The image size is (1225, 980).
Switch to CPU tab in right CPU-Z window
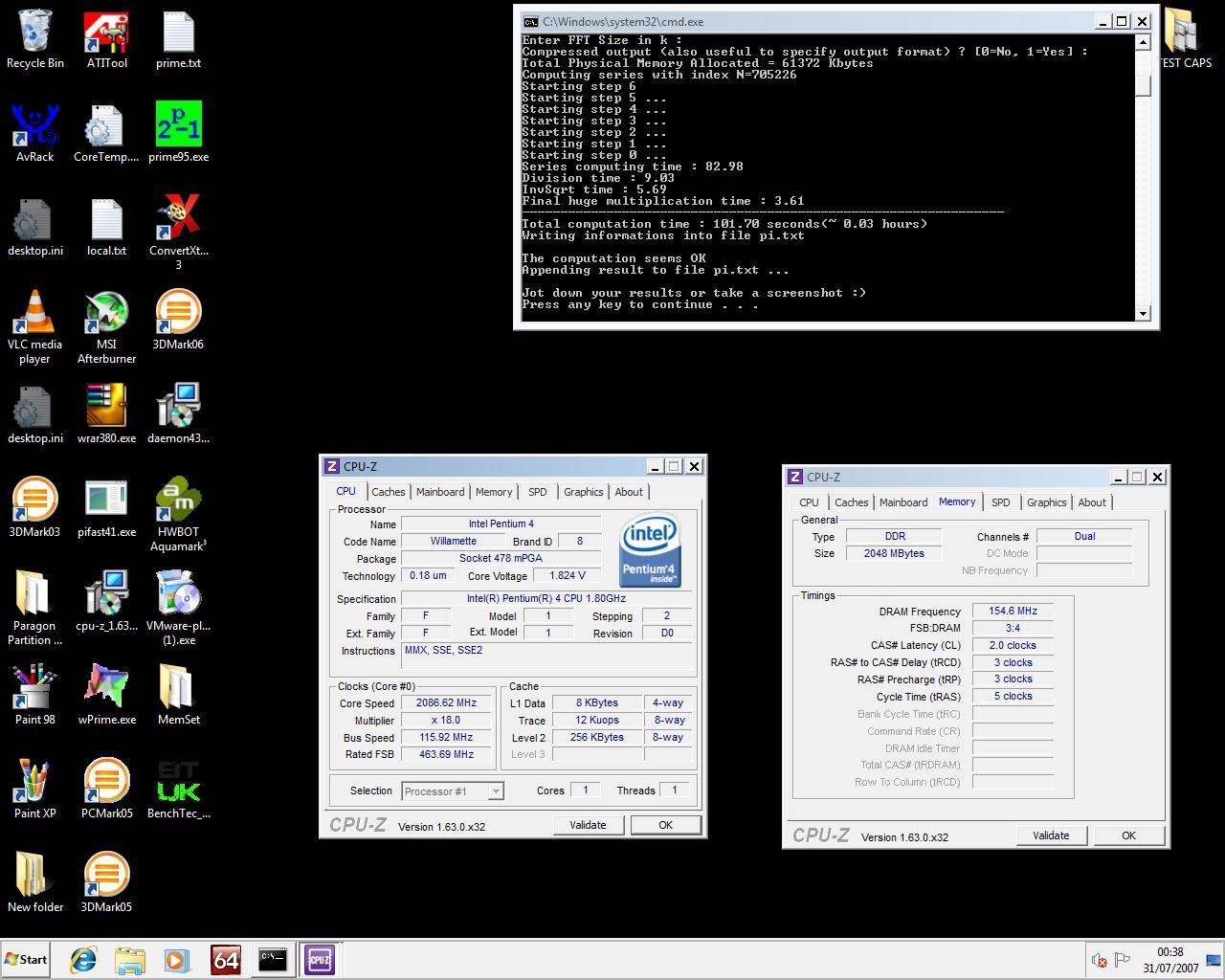tap(809, 502)
